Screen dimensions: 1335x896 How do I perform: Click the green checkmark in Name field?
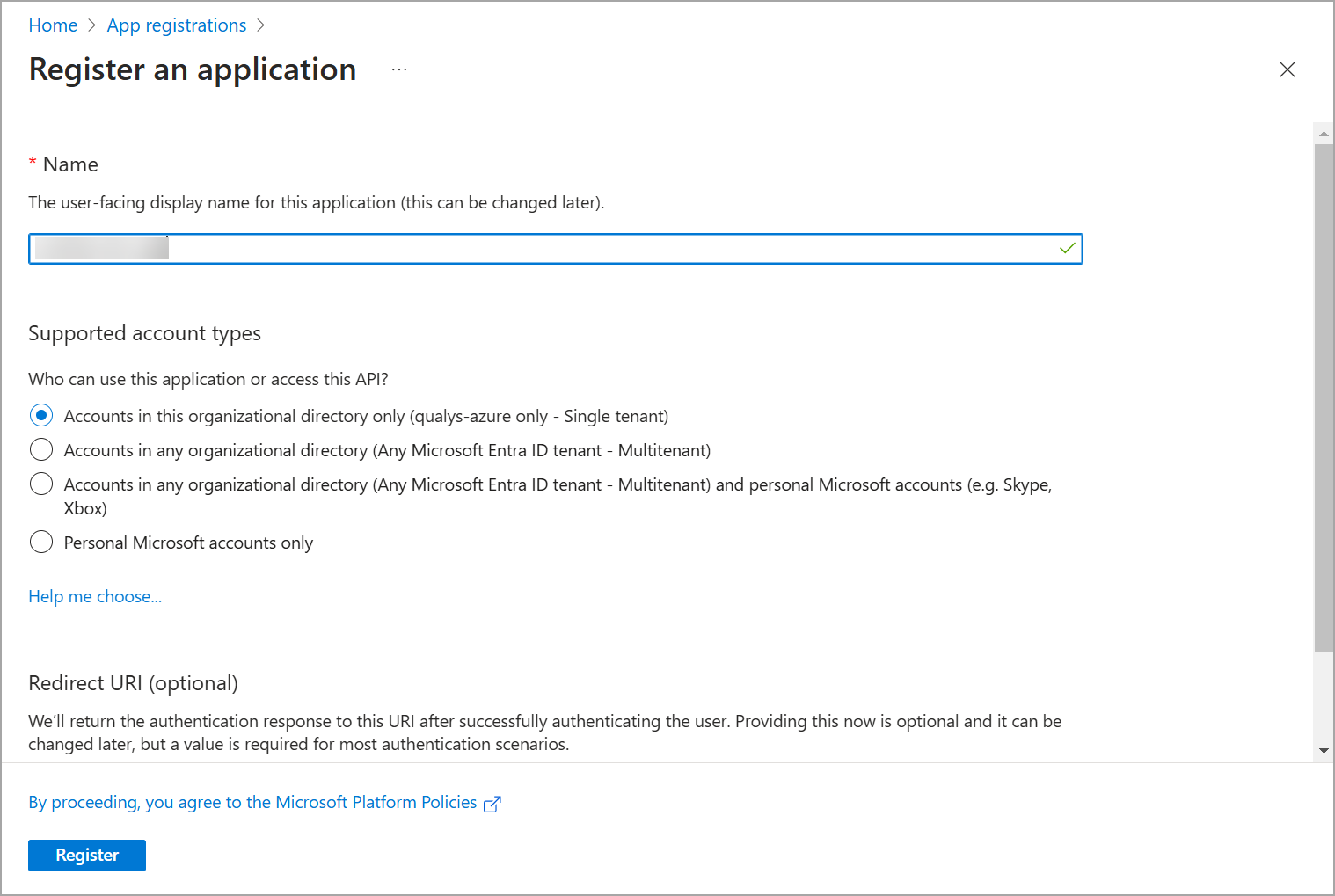tap(1067, 249)
